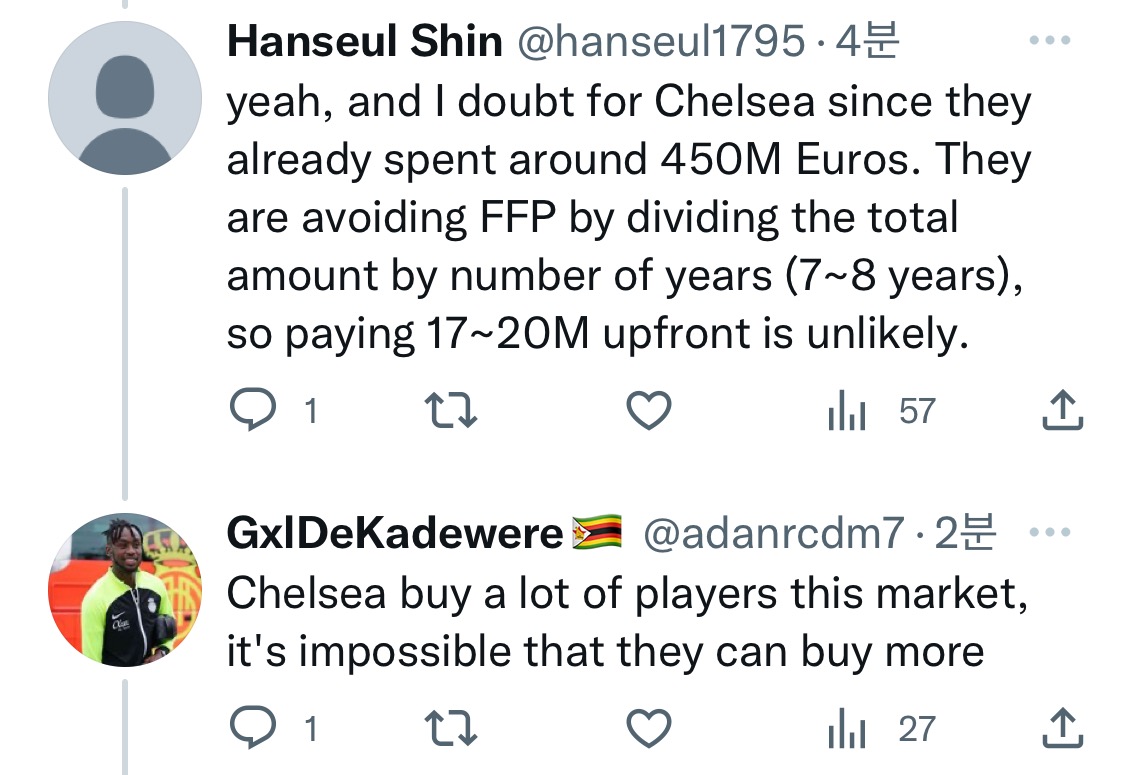The height and width of the screenshot is (775, 1125).
Task: Share GxlDeKadewere's tweet
Action: 1062,729
